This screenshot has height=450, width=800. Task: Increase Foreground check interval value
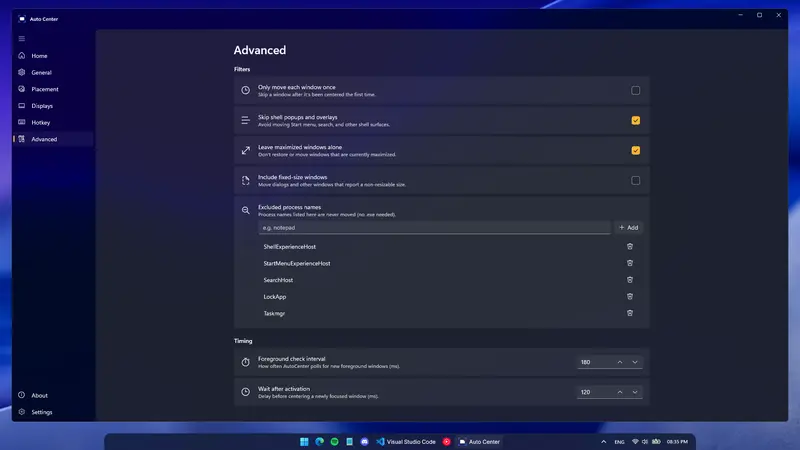coord(620,362)
